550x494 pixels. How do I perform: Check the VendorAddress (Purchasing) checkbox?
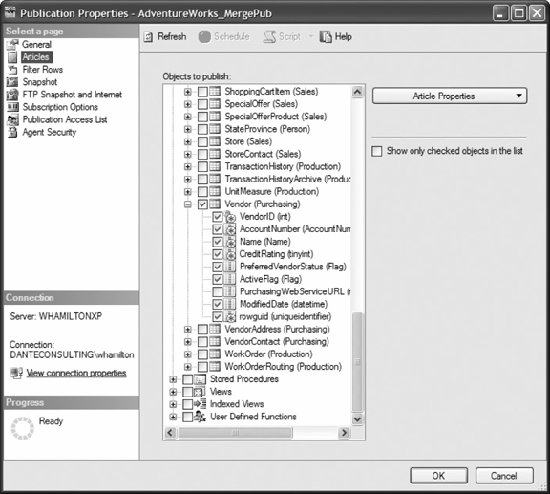pyautogui.click(x=203, y=329)
